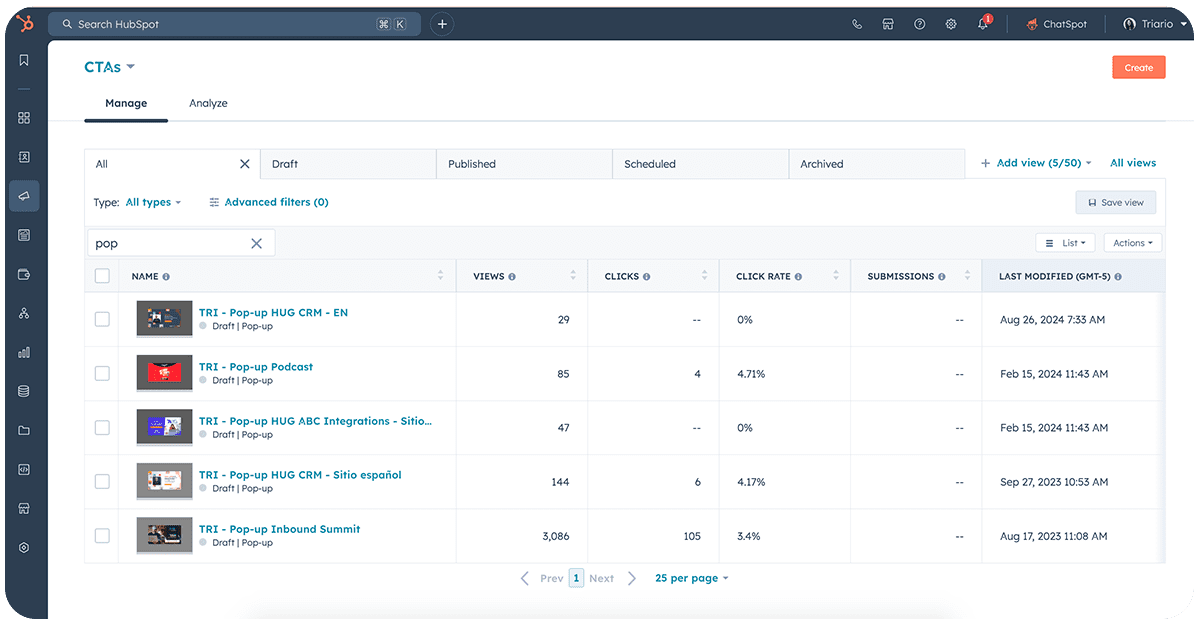This screenshot has height=625, width=1200.
Task: Open the Automations icon in the sidebar
Action: point(24,313)
